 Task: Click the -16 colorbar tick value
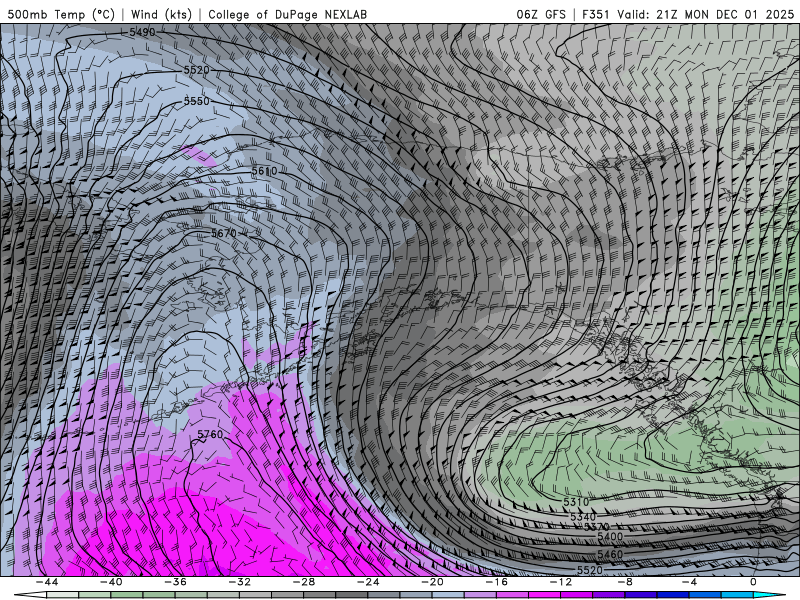point(496,582)
